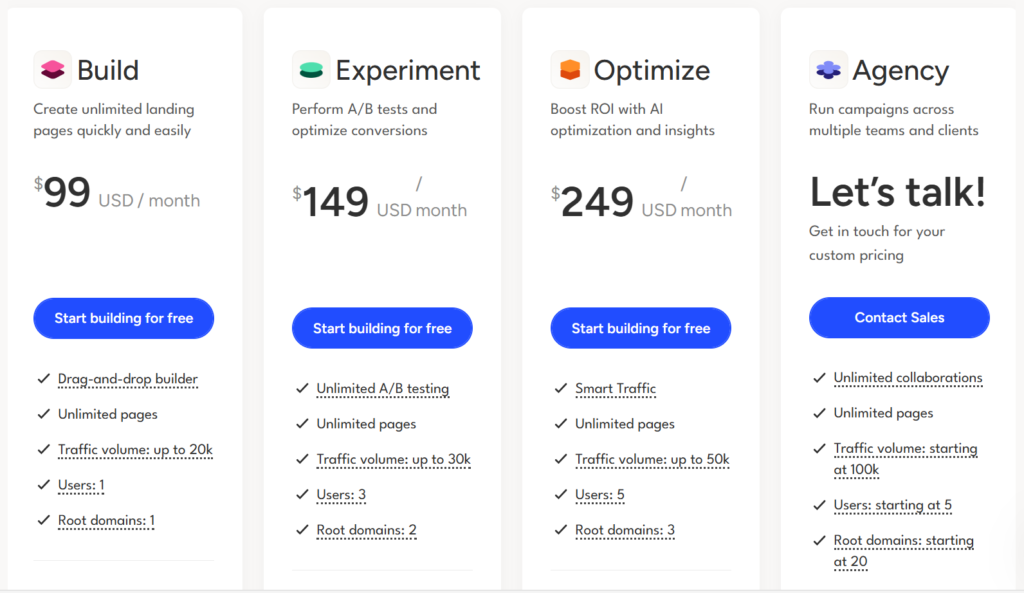Viewport: 1024px width, 593px height.
Task: Click Root domains: 2 under Experiment
Action: (367, 530)
